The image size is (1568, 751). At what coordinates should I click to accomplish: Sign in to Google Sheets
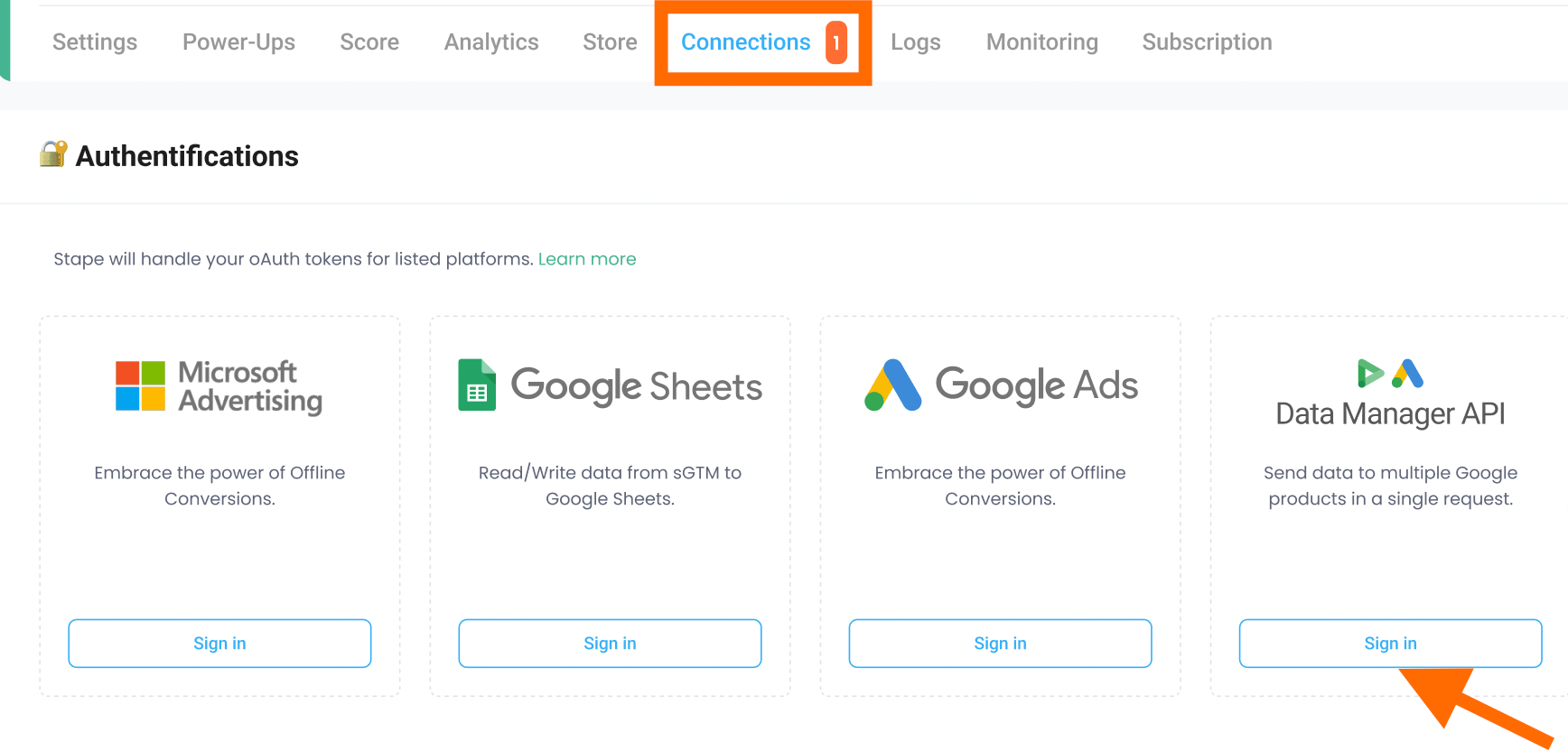pos(610,644)
